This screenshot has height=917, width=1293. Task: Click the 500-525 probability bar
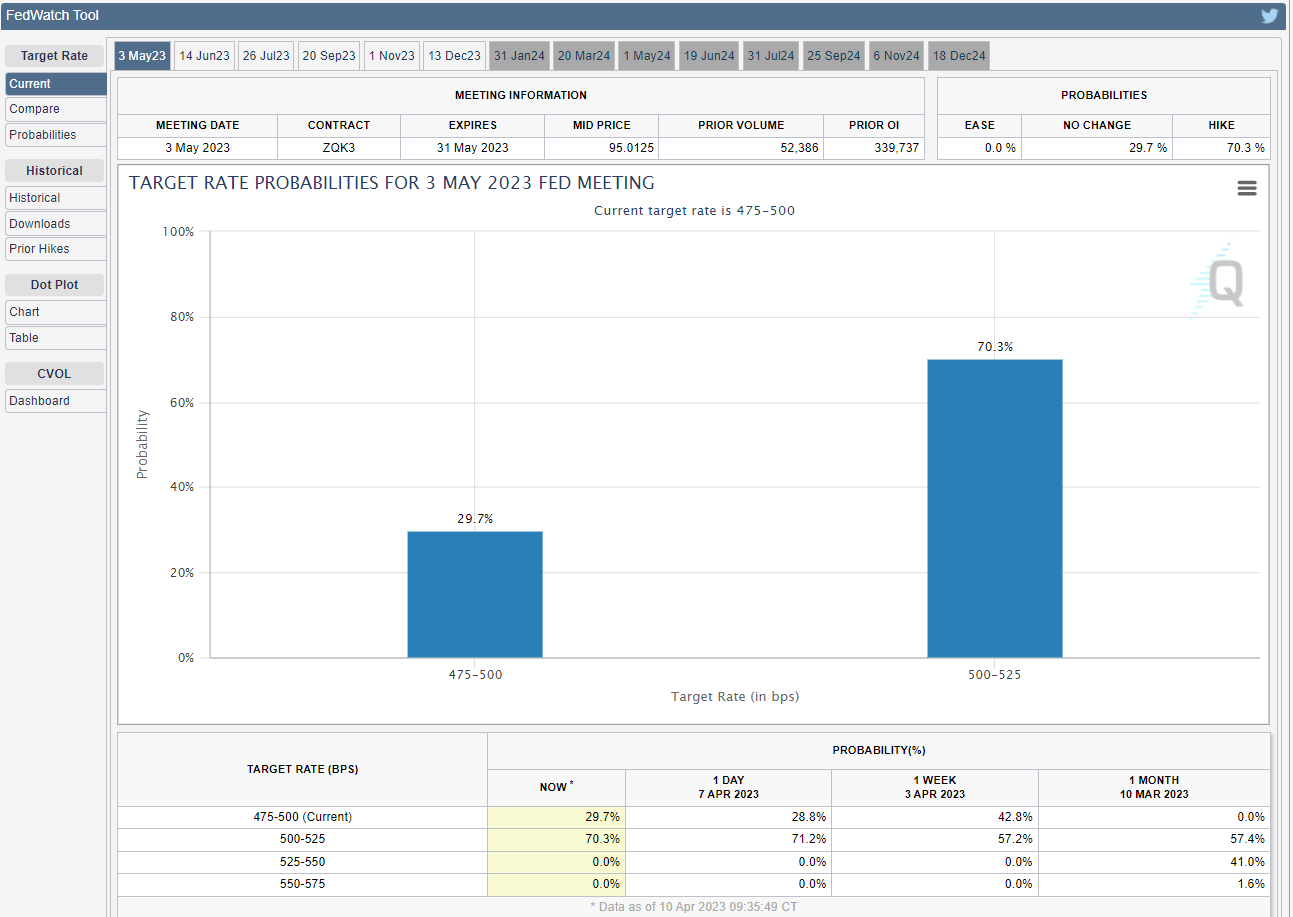pos(995,508)
